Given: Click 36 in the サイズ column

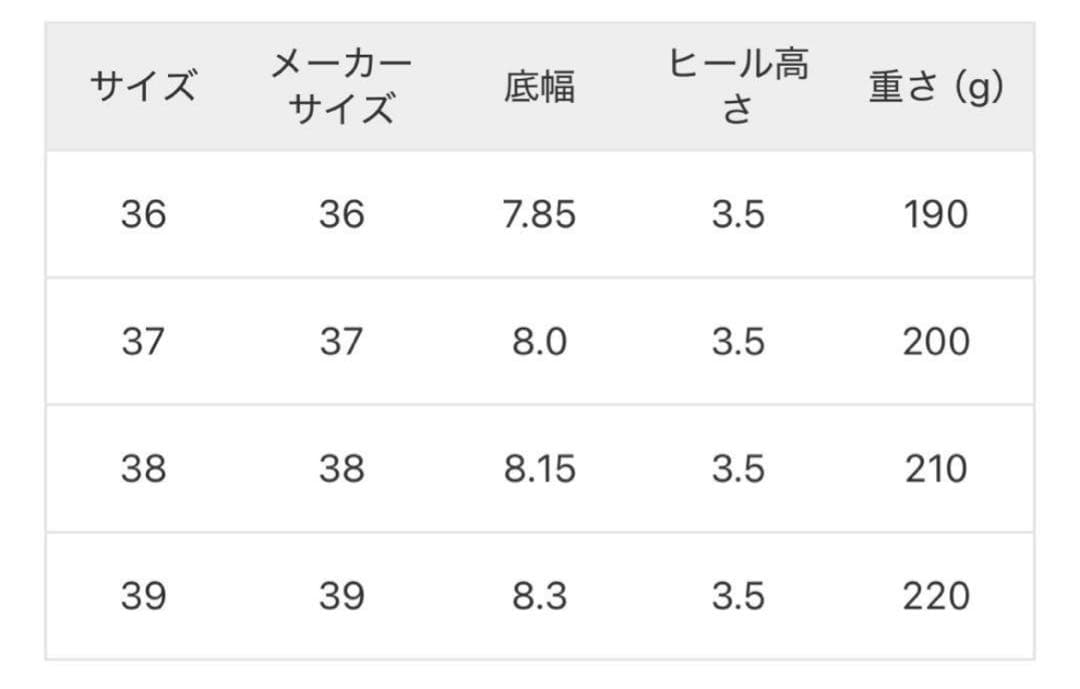Looking at the screenshot, I should point(143,214).
